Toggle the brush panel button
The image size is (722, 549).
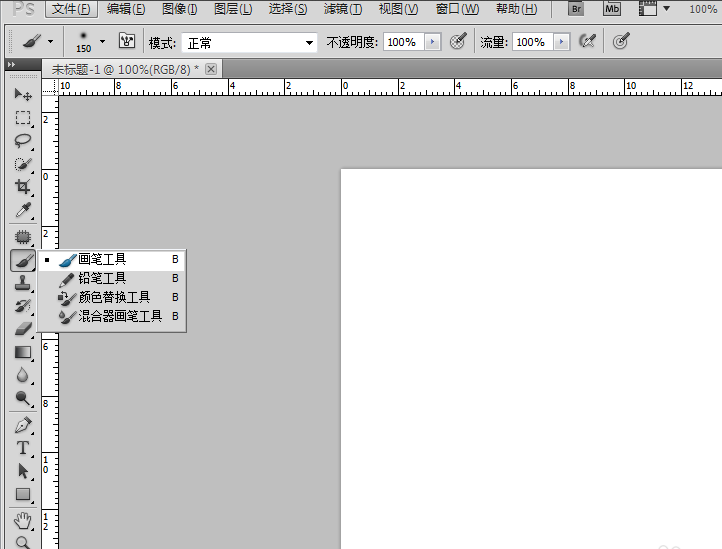pos(127,41)
